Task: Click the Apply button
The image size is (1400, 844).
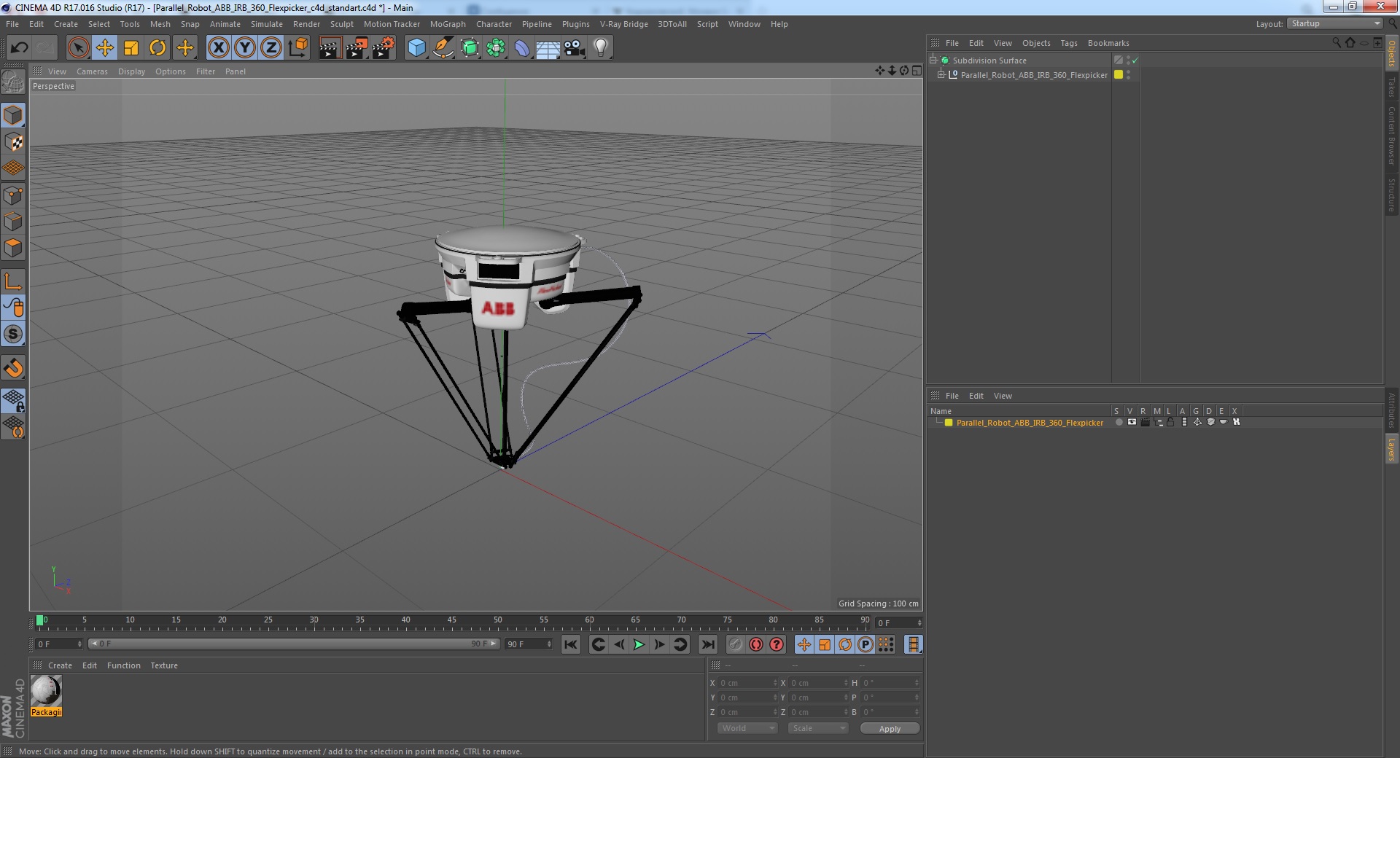Action: coord(890,729)
